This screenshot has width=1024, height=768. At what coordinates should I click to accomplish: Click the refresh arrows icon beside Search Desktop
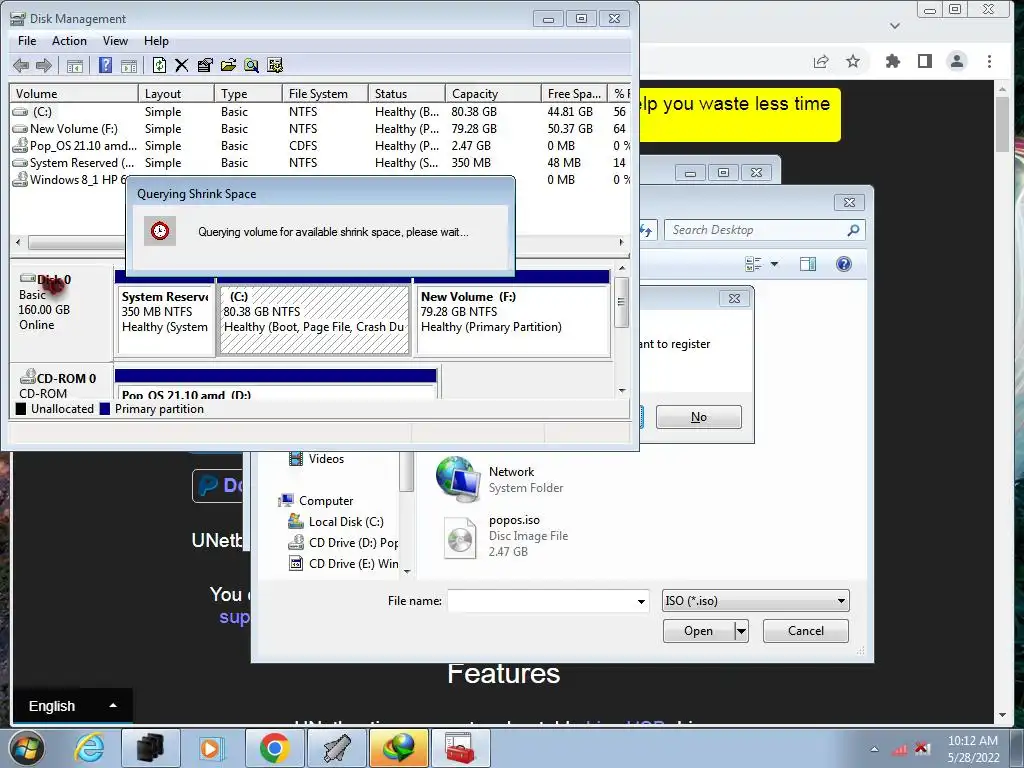pyautogui.click(x=647, y=230)
